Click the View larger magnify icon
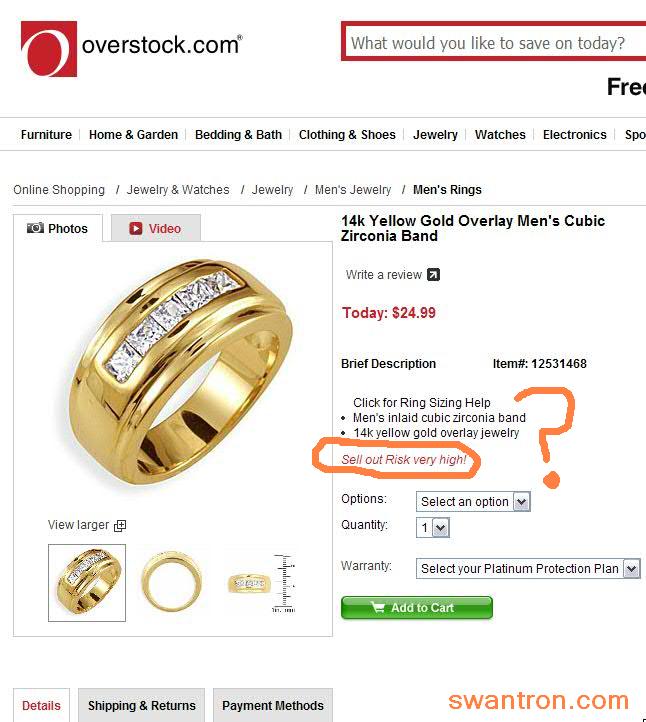646x722 pixels. point(120,525)
